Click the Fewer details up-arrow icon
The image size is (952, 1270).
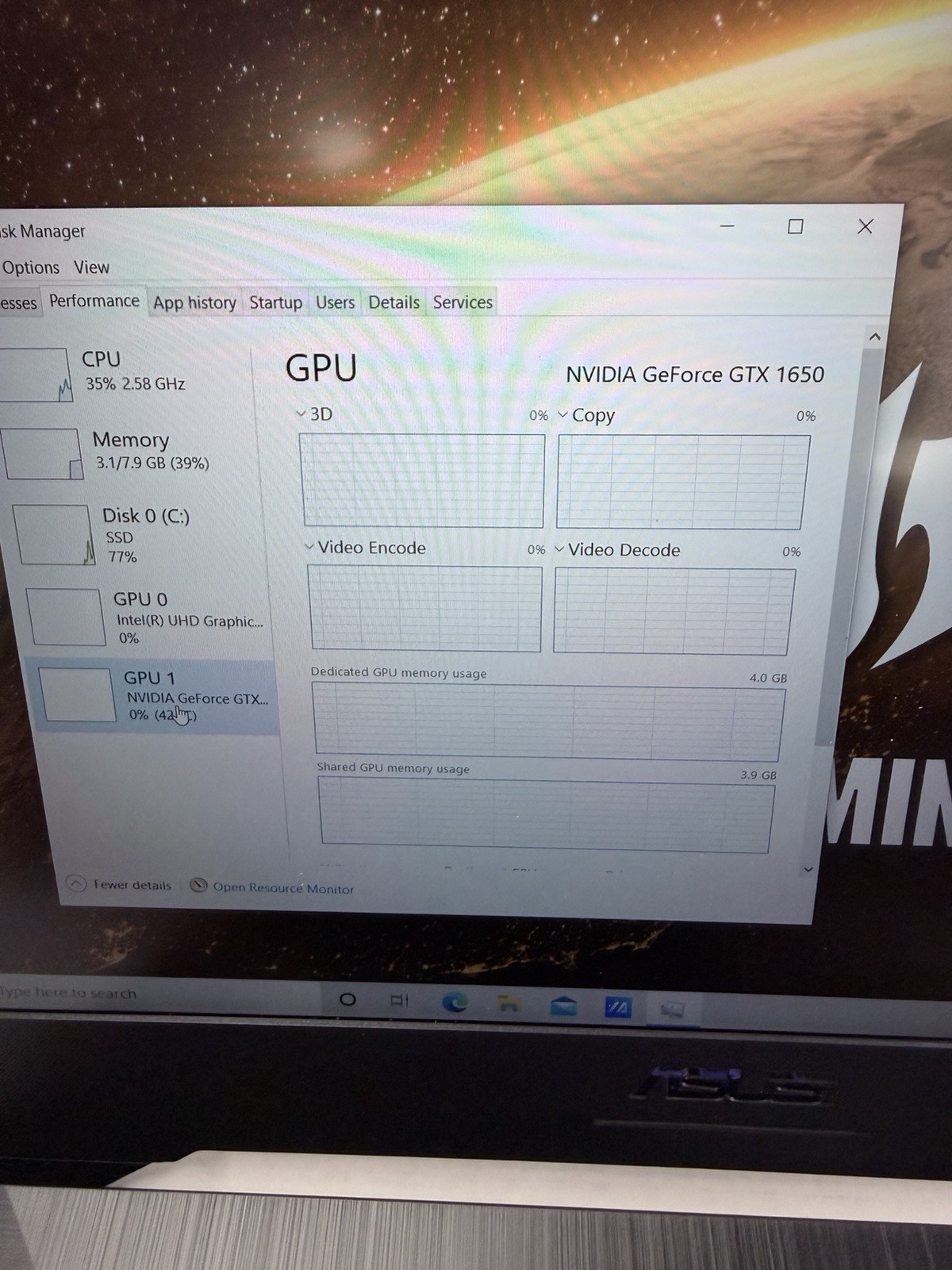[x=76, y=883]
